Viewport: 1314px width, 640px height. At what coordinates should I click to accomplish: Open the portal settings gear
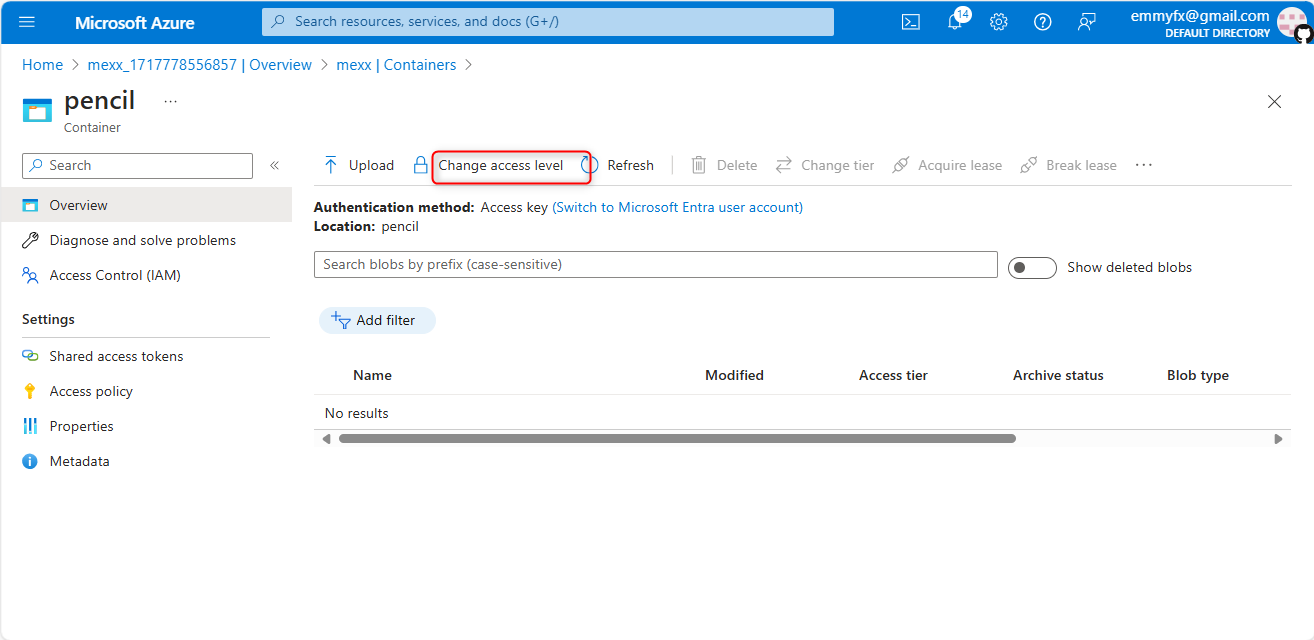[x=998, y=22]
